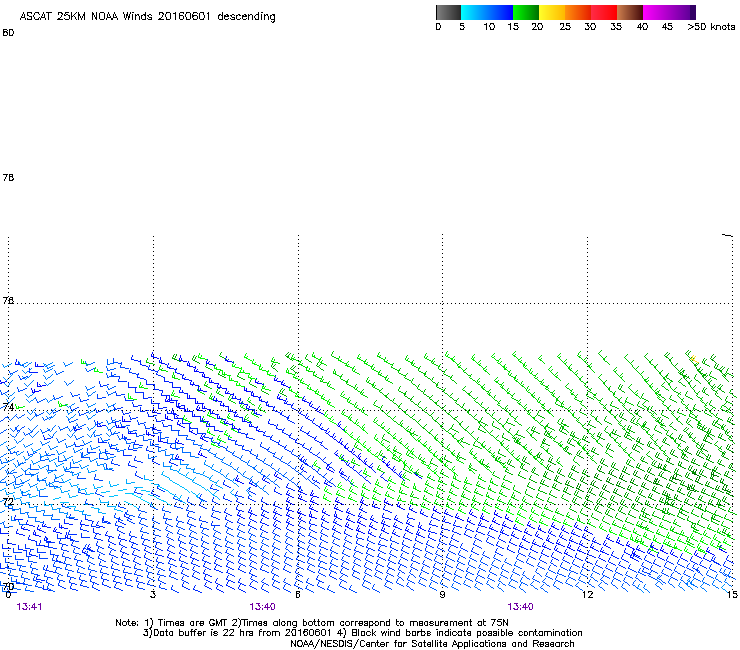Select the longitude label '9' on the bottom axis
This screenshot has width=740, height=650.
coord(442,595)
